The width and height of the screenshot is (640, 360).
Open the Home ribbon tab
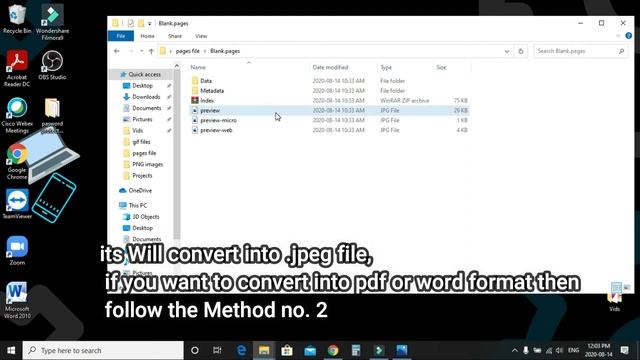click(147, 36)
